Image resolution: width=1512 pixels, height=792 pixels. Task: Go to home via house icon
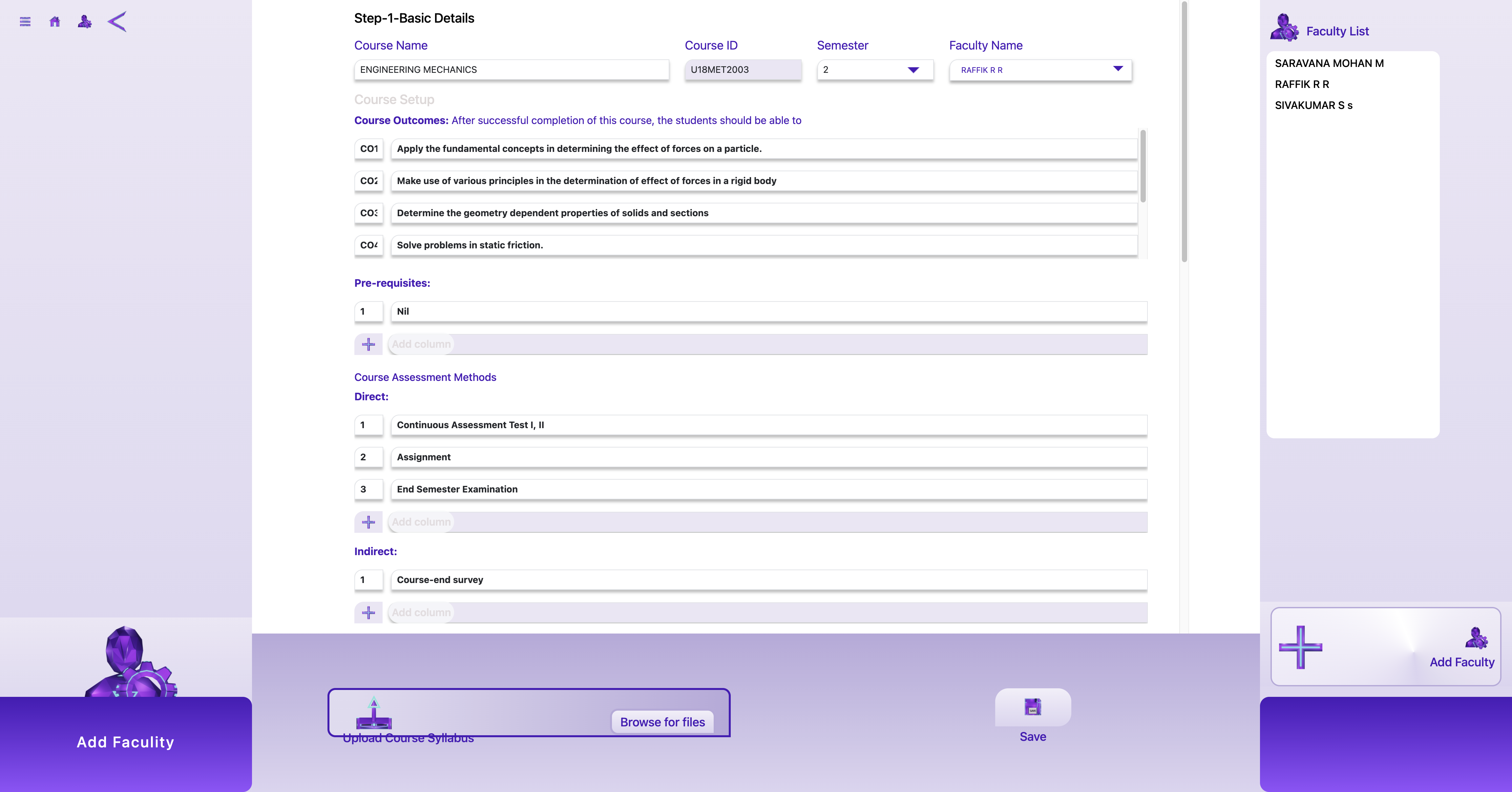[54, 22]
